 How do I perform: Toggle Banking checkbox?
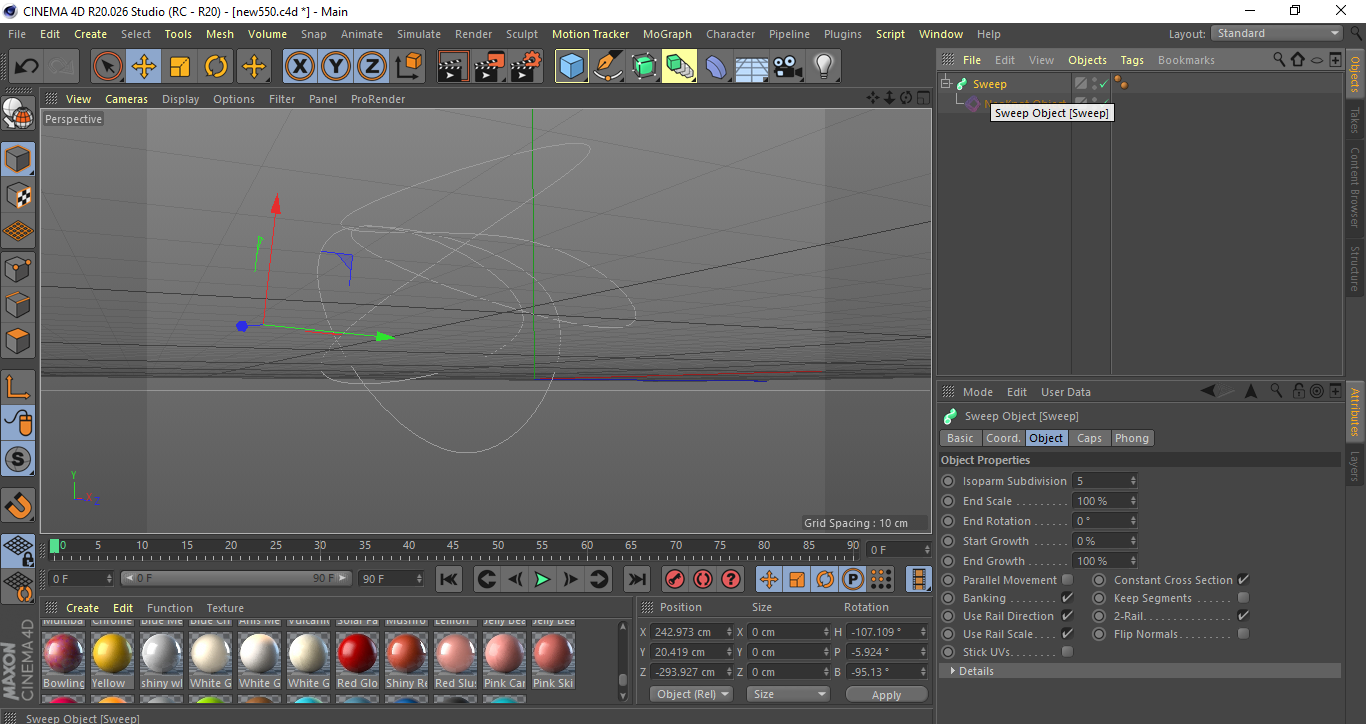coord(1067,598)
